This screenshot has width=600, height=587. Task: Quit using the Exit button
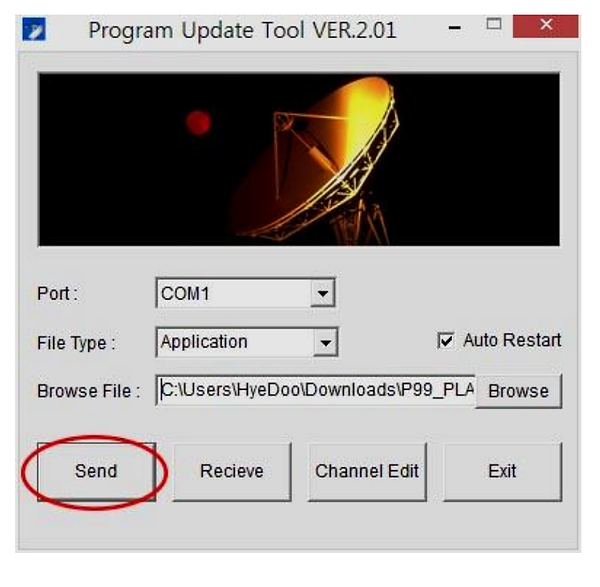click(x=502, y=471)
